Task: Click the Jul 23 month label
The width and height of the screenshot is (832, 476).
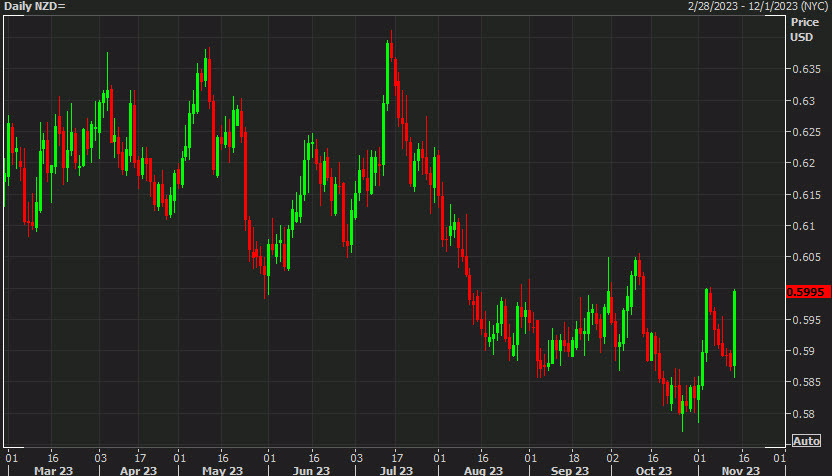Action: pos(396,471)
